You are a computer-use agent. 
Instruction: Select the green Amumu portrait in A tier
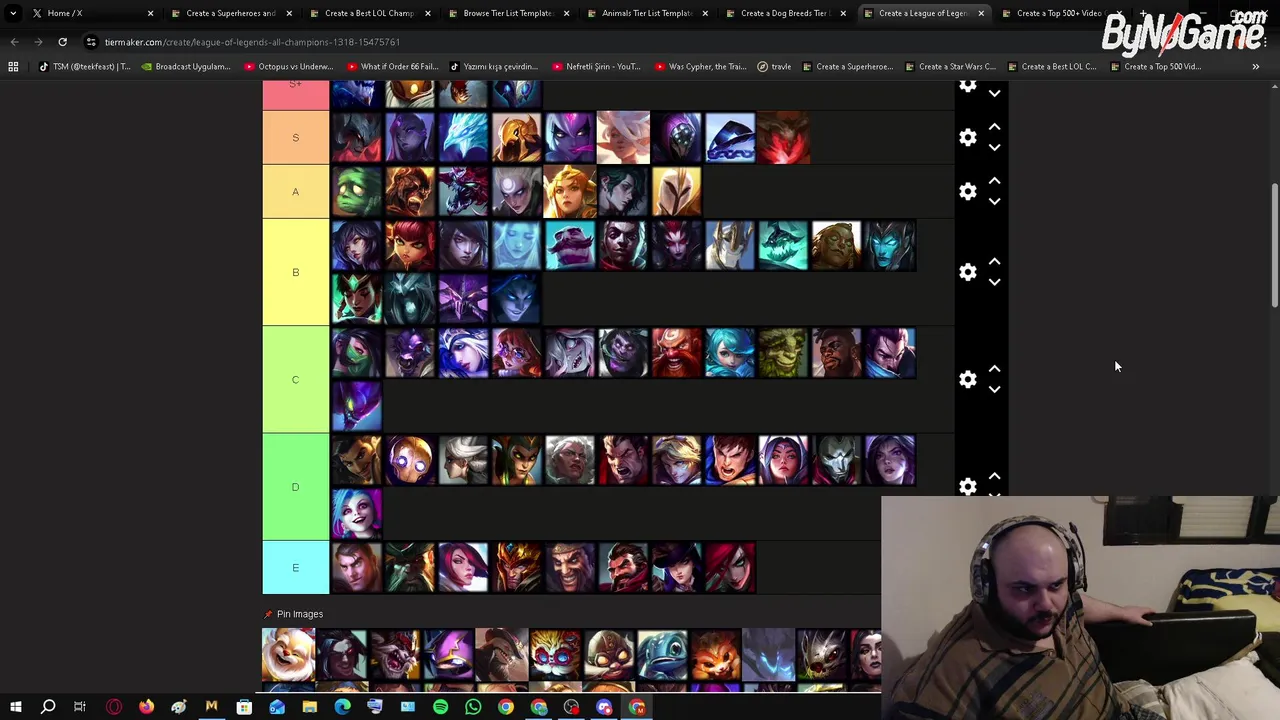[356, 191]
